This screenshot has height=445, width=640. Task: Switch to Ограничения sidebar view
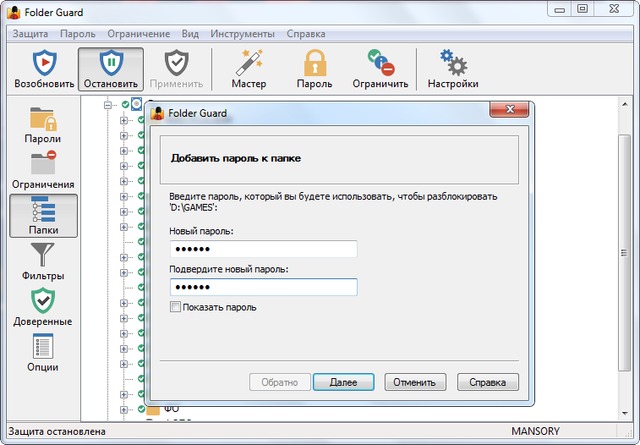[x=42, y=170]
